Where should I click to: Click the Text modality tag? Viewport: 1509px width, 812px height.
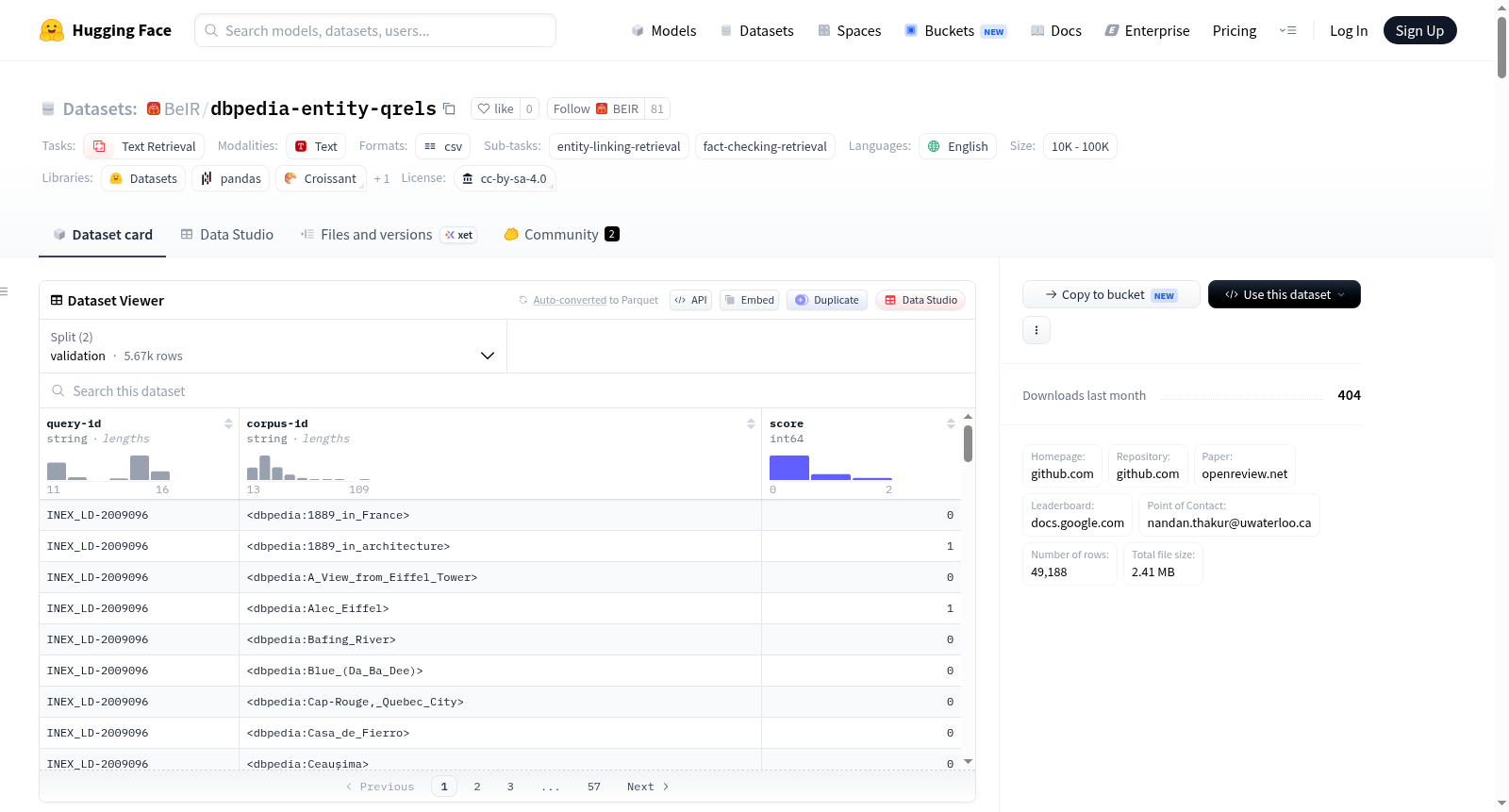click(316, 146)
